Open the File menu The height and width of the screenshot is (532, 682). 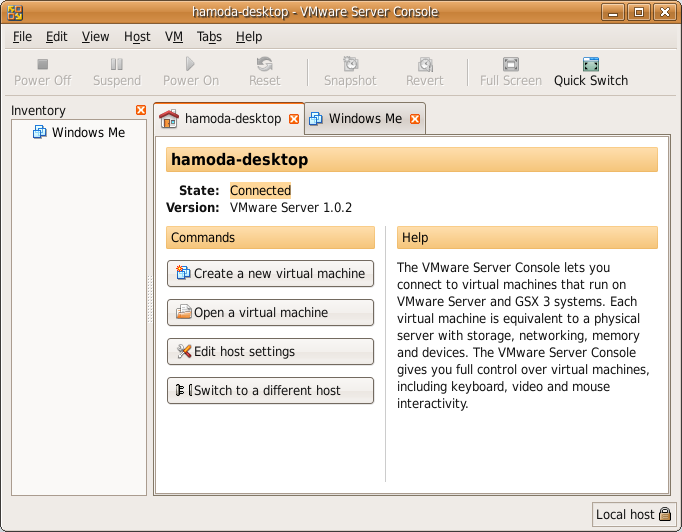(x=22, y=36)
